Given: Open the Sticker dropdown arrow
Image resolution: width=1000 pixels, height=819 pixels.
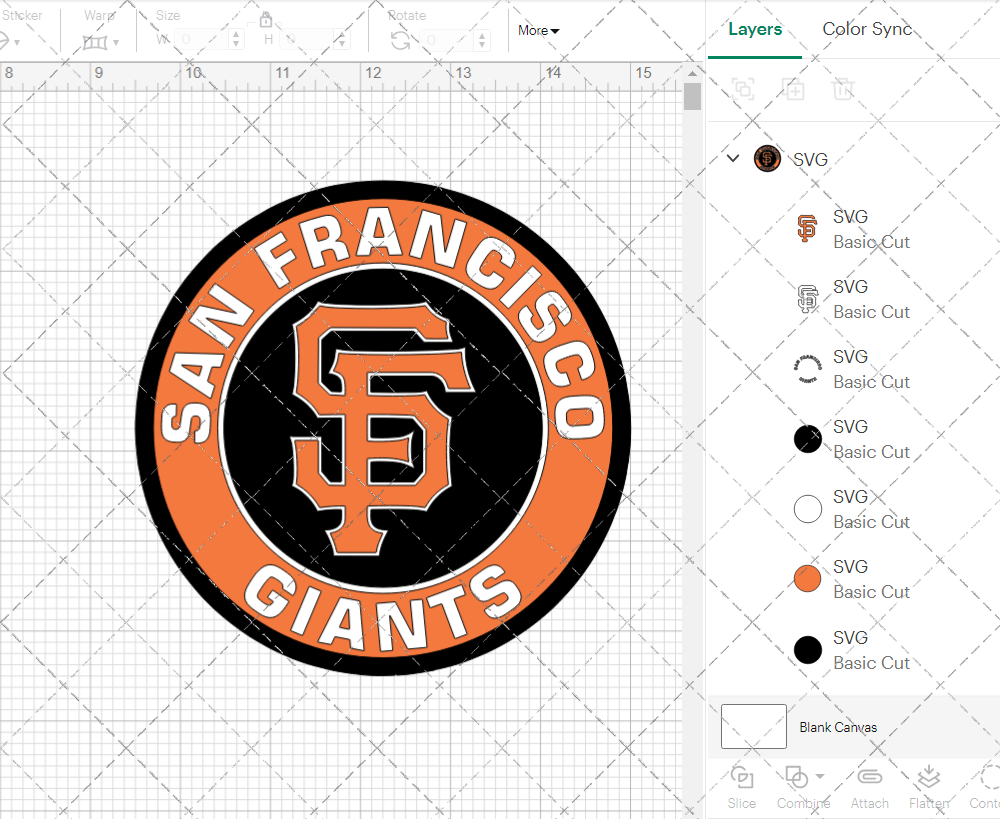Looking at the screenshot, I should [17, 43].
